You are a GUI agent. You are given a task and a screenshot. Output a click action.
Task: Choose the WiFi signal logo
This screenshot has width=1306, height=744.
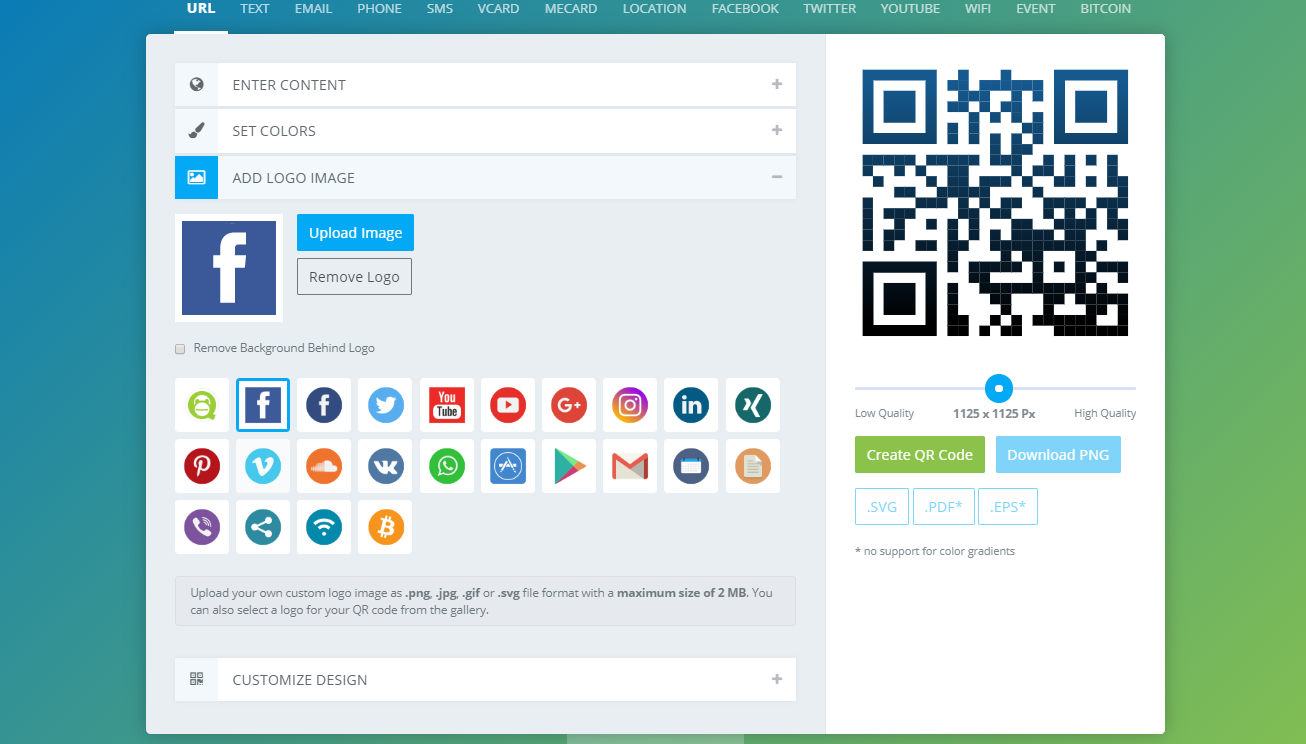[324, 527]
